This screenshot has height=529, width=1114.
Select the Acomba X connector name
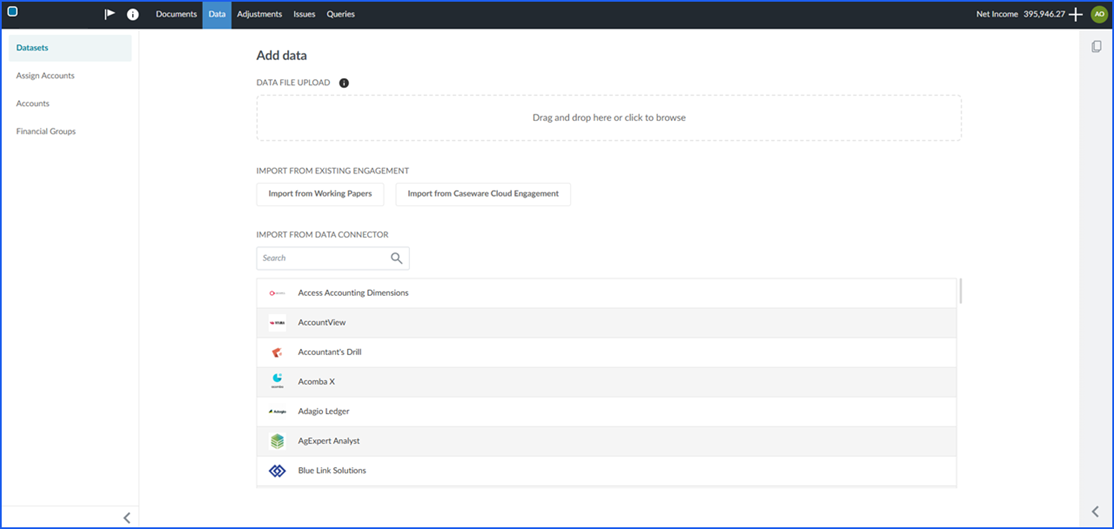coord(316,381)
